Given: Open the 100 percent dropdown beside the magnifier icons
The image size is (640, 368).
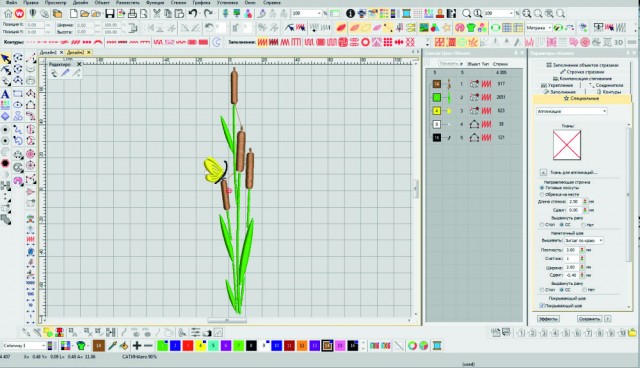Looking at the screenshot, I should click(x=498, y=13).
